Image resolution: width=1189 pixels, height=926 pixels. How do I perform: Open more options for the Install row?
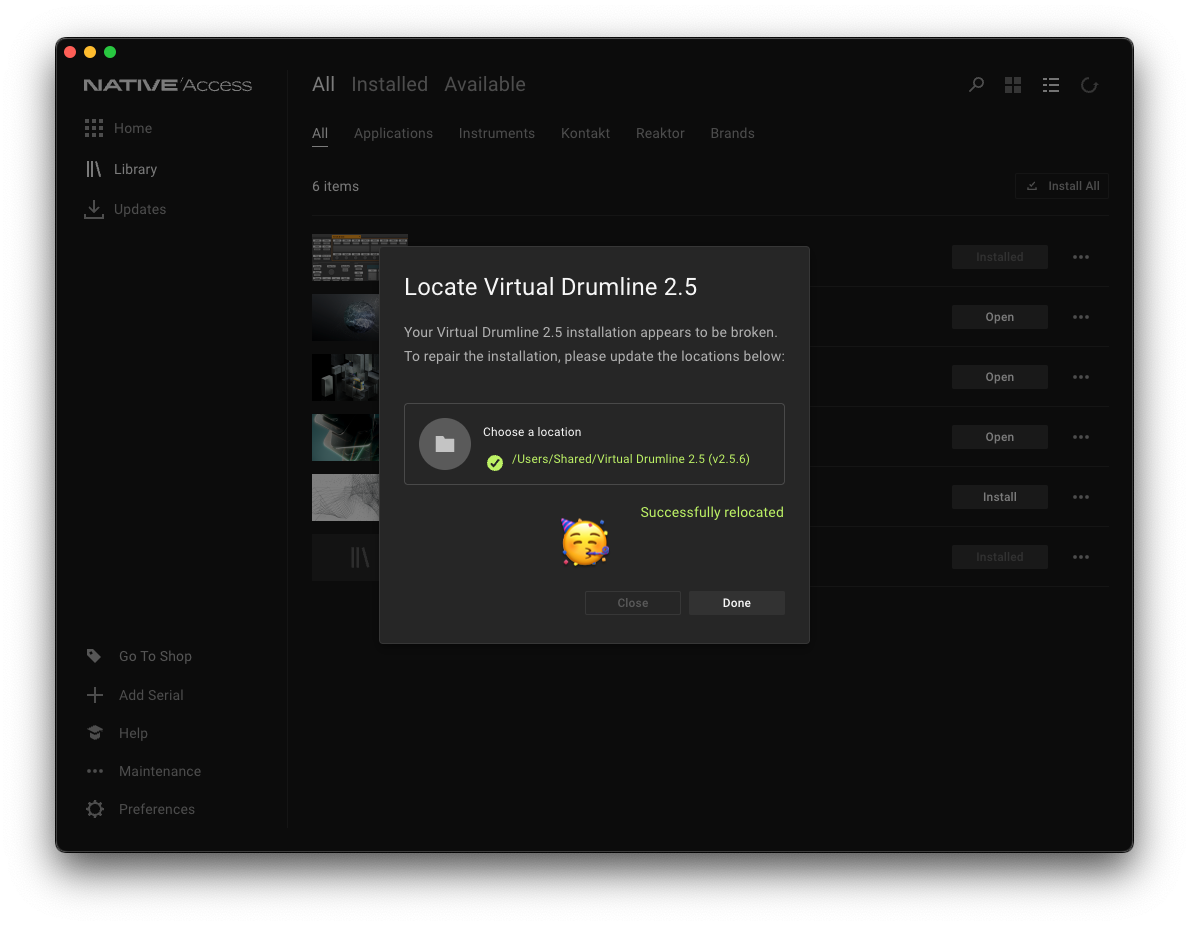[1081, 497]
